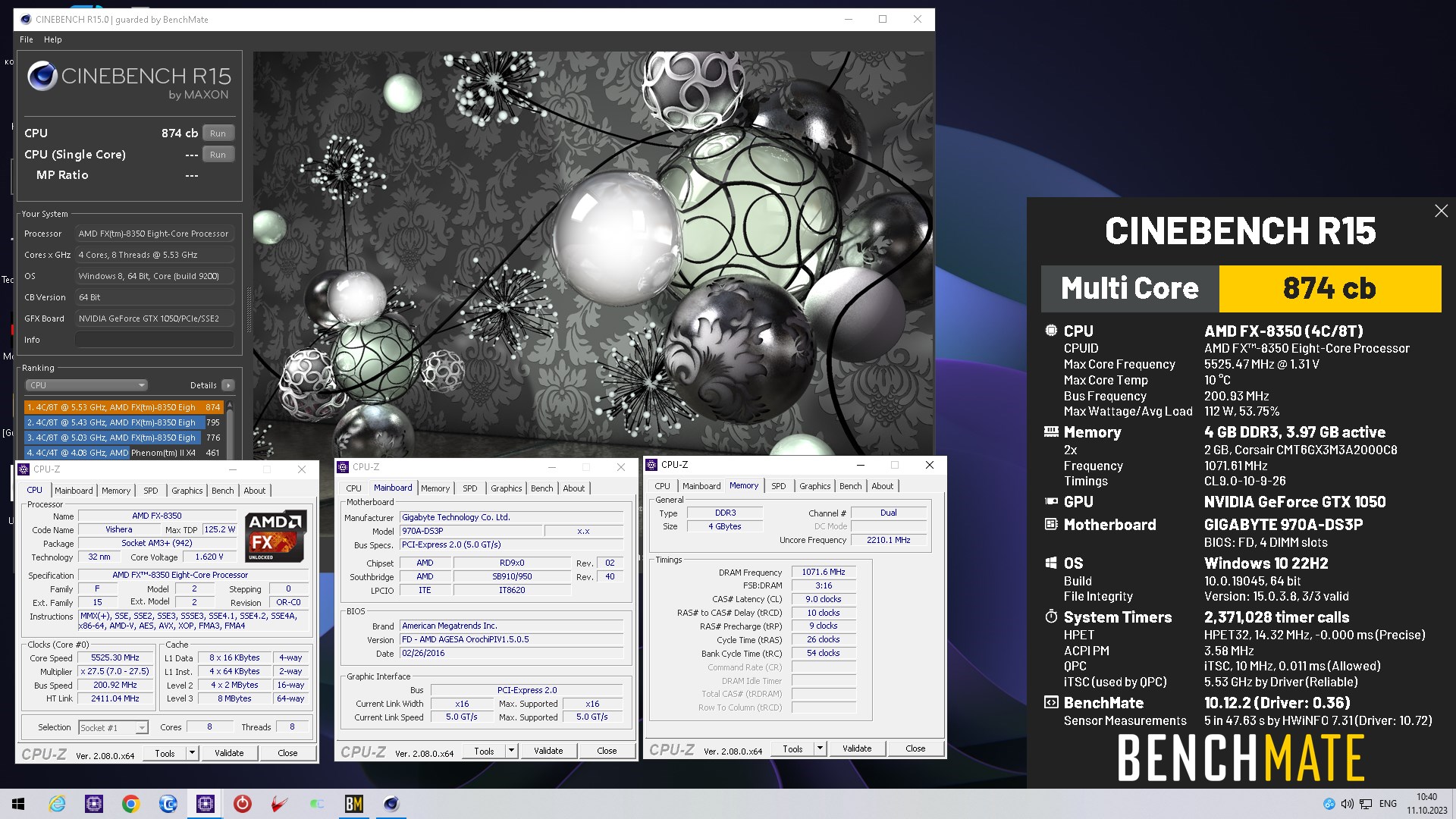Open the red swoosh app in taskbar

point(279,804)
